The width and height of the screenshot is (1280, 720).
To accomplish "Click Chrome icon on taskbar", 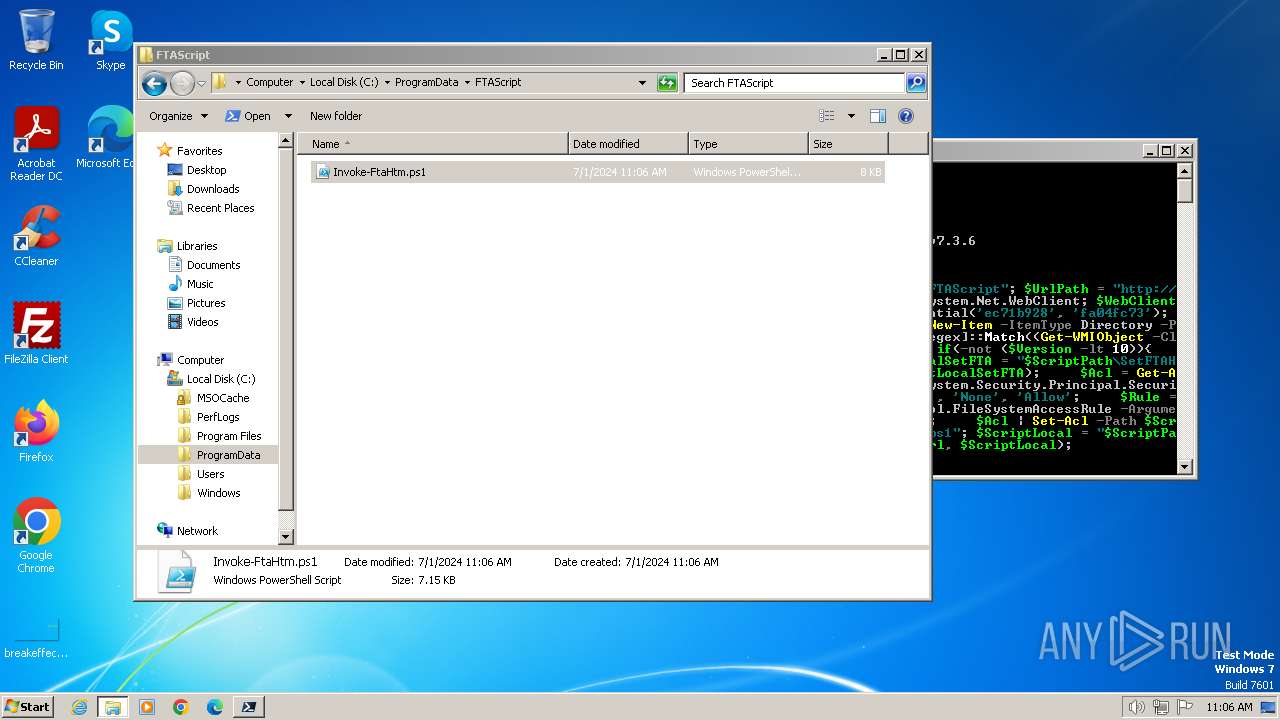I will pyautogui.click(x=181, y=707).
